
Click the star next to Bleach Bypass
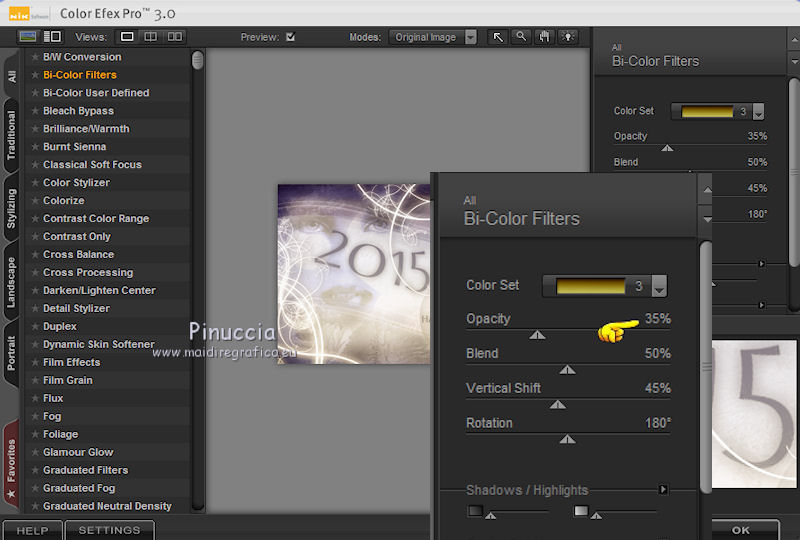[35, 111]
